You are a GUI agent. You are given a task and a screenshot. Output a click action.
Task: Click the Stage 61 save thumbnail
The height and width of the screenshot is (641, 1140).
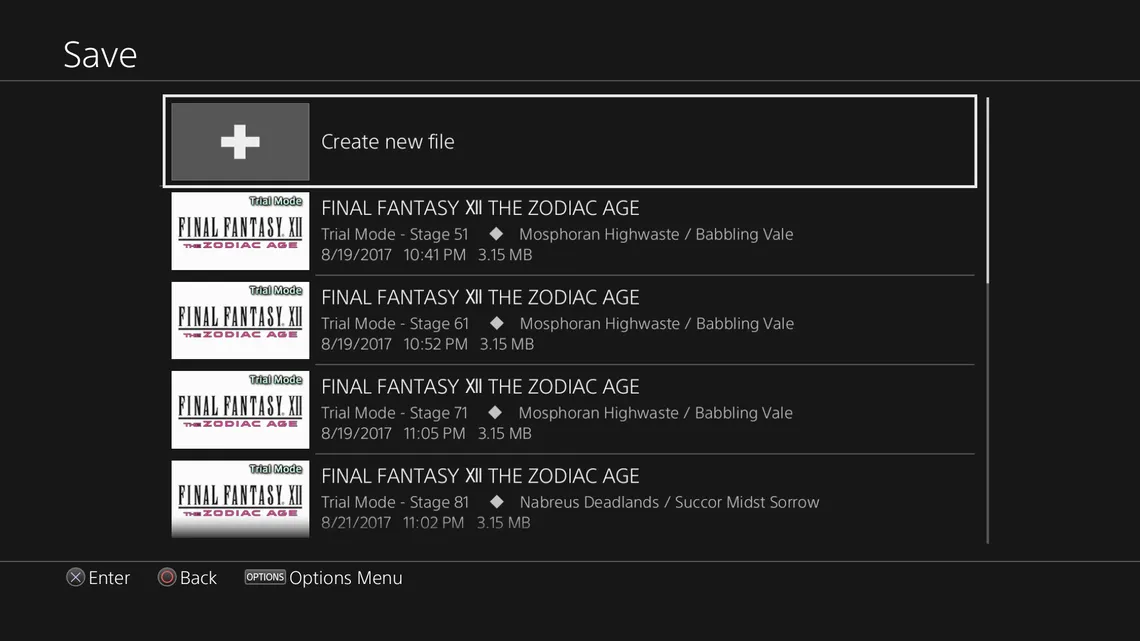click(240, 320)
